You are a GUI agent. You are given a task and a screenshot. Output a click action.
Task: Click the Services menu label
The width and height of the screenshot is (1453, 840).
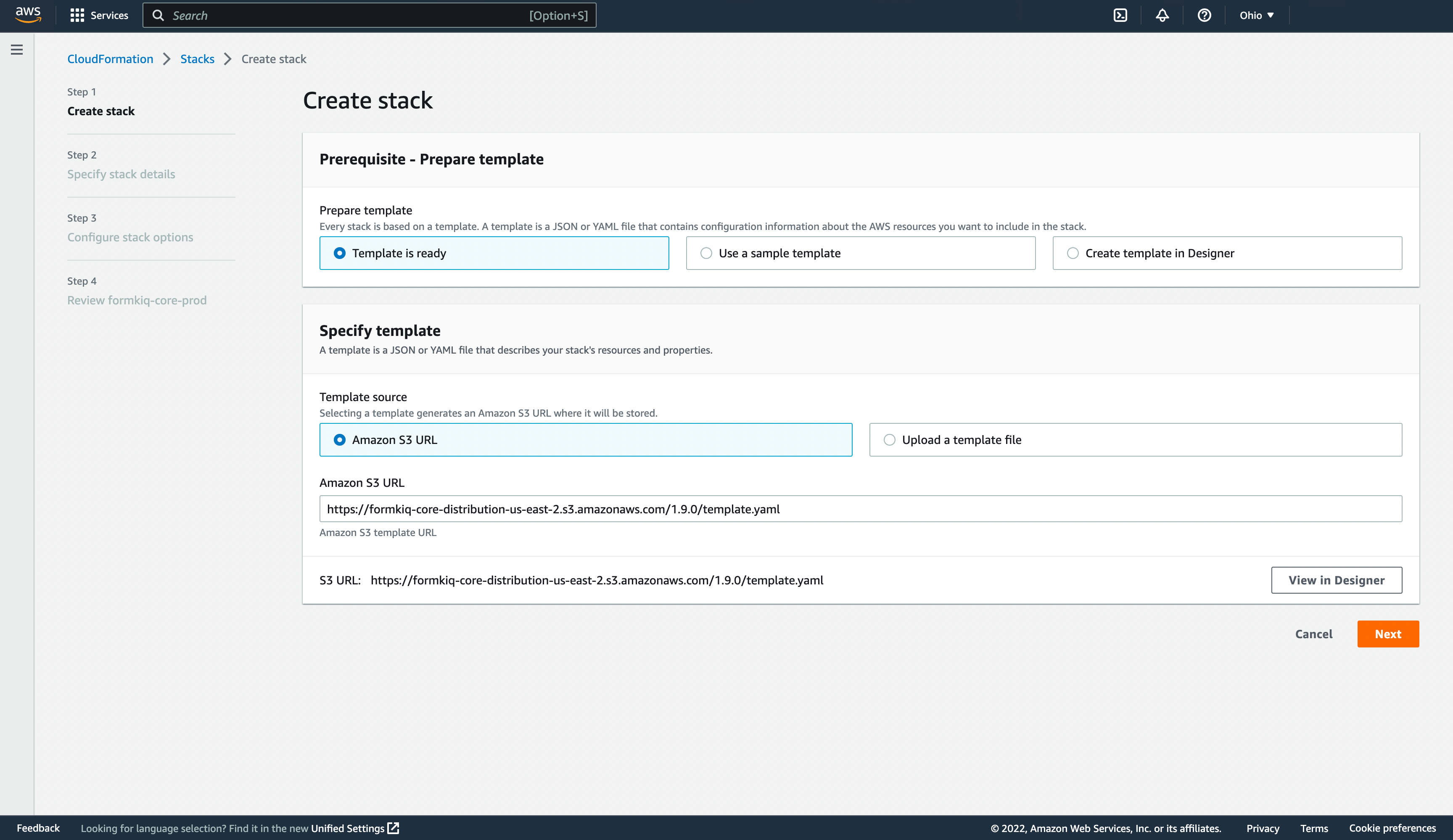[109, 16]
